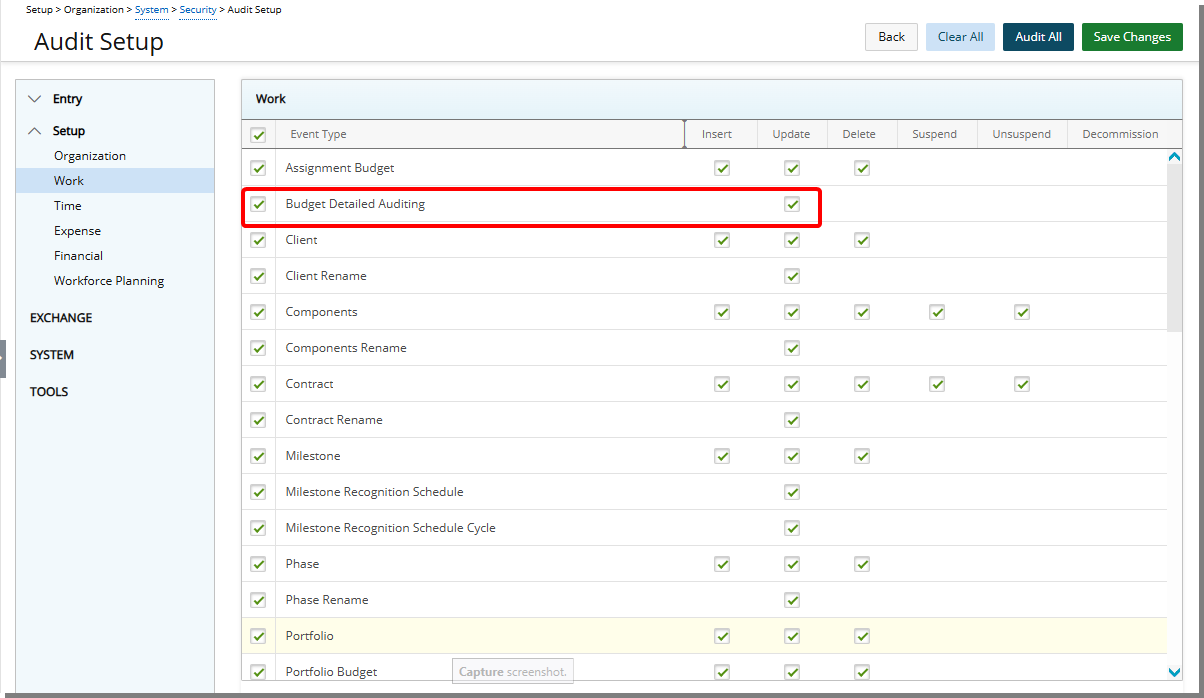Uncheck Suspend auditing for Components
1204x698 pixels.
(937, 311)
